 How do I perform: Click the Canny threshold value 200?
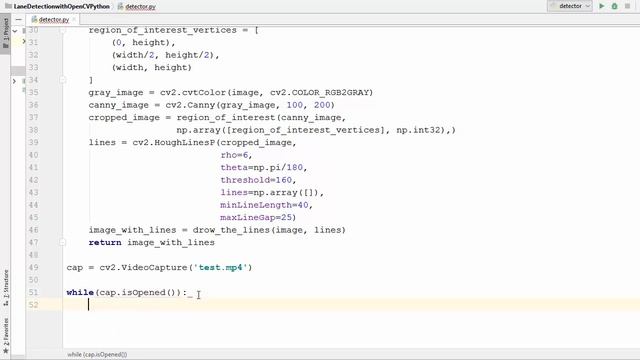[x=322, y=105]
